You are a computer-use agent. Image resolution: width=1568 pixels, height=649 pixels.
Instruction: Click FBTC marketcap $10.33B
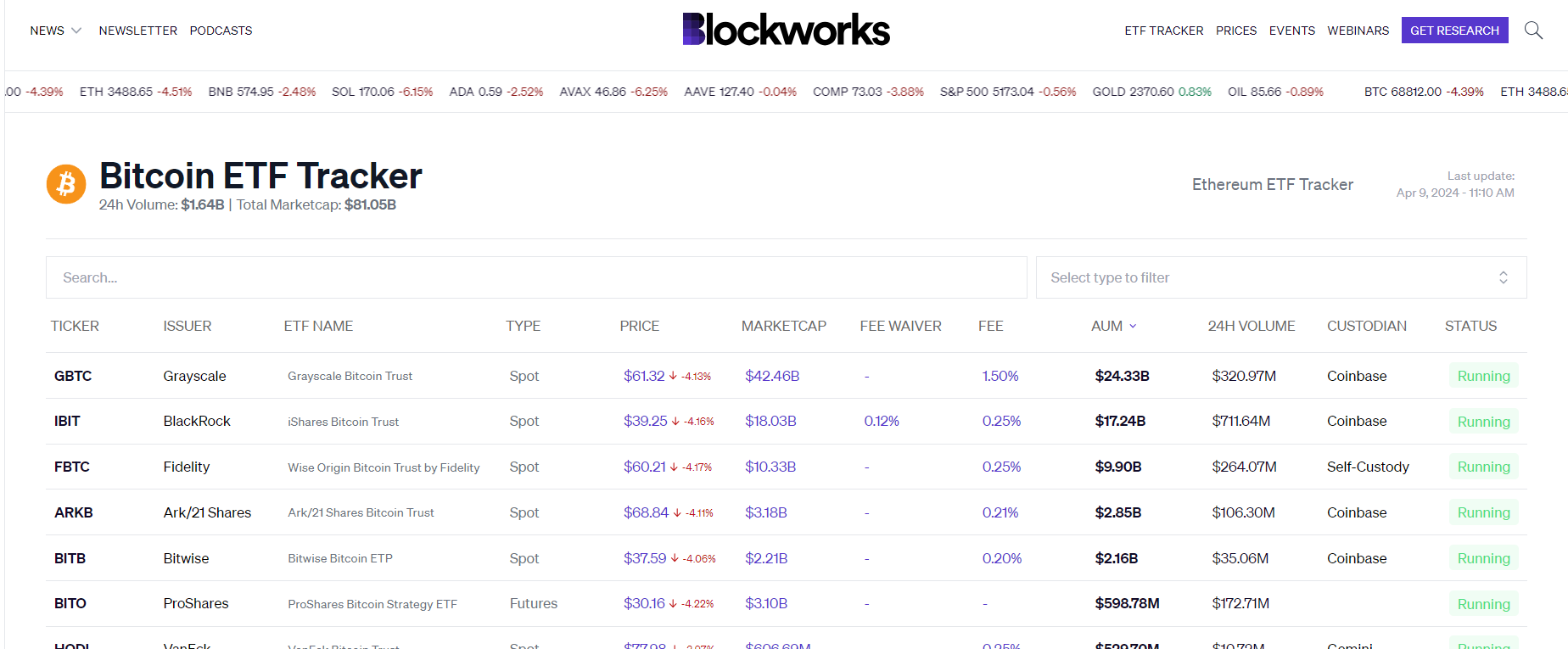coord(770,467)
